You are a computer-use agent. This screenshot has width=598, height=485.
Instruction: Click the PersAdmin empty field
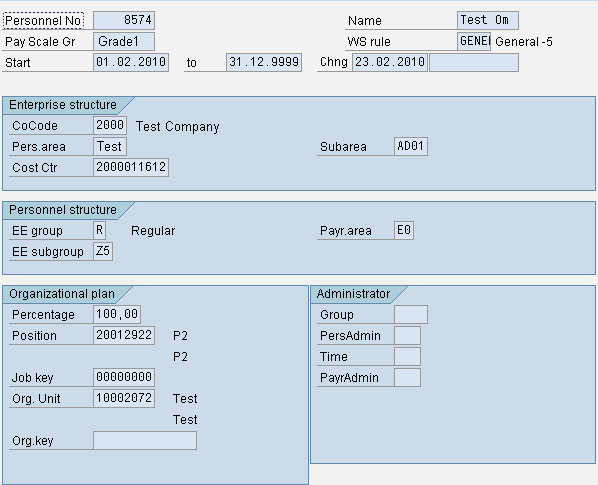[x=407, y=335]
